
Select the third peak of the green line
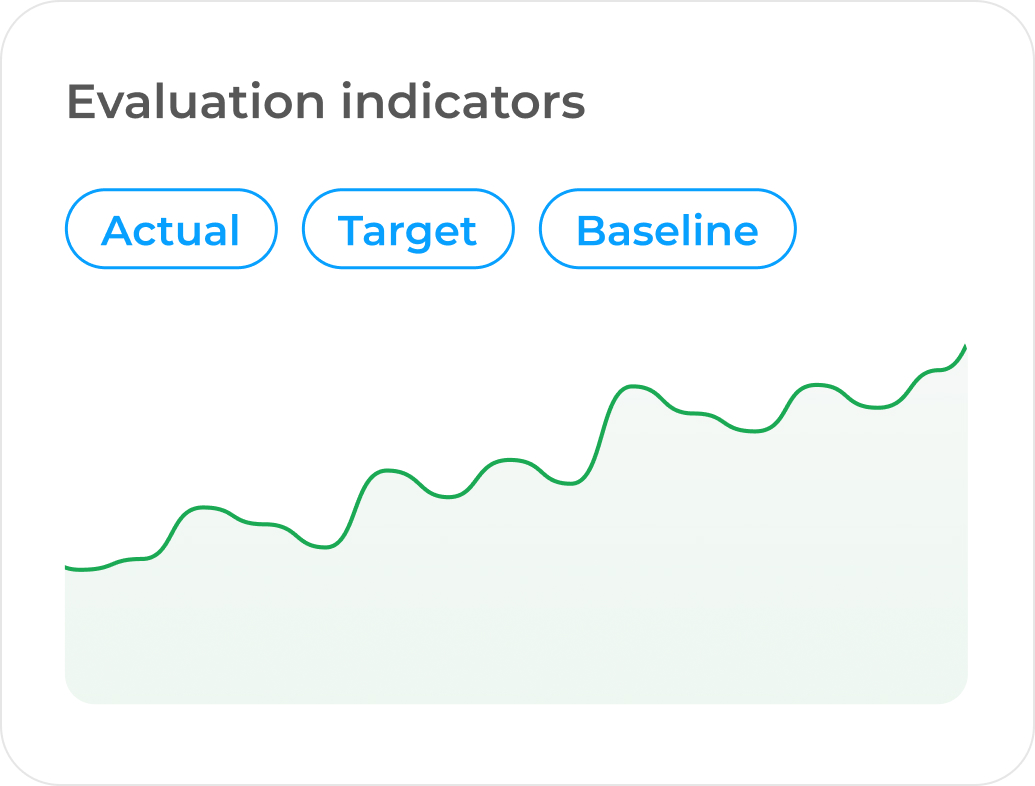(x=510, y=459)
